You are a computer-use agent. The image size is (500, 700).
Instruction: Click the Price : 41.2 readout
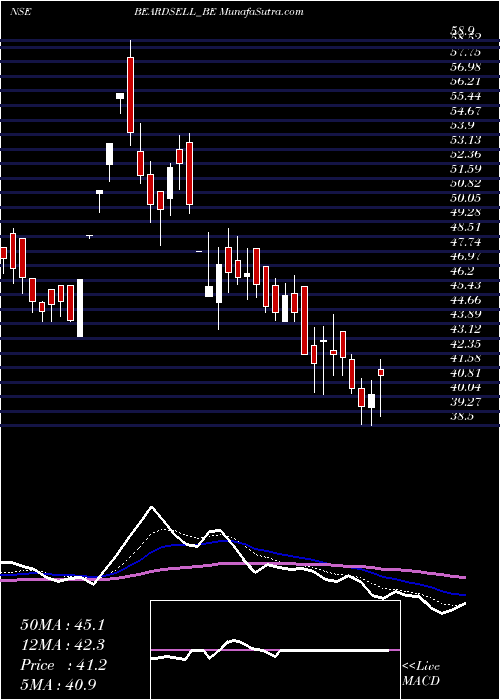[x=63, y=665]
